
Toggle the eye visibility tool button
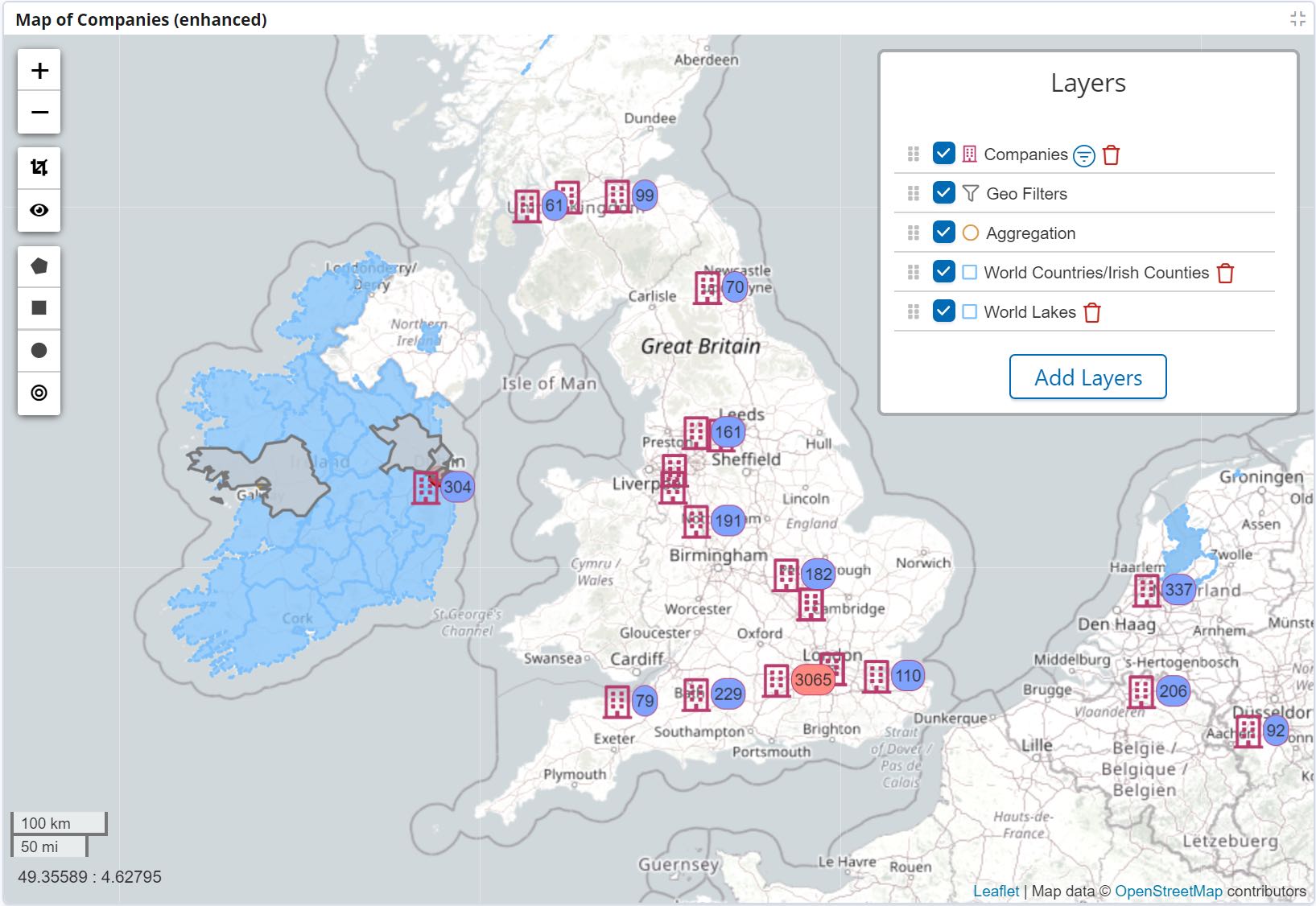pos(39,211)
